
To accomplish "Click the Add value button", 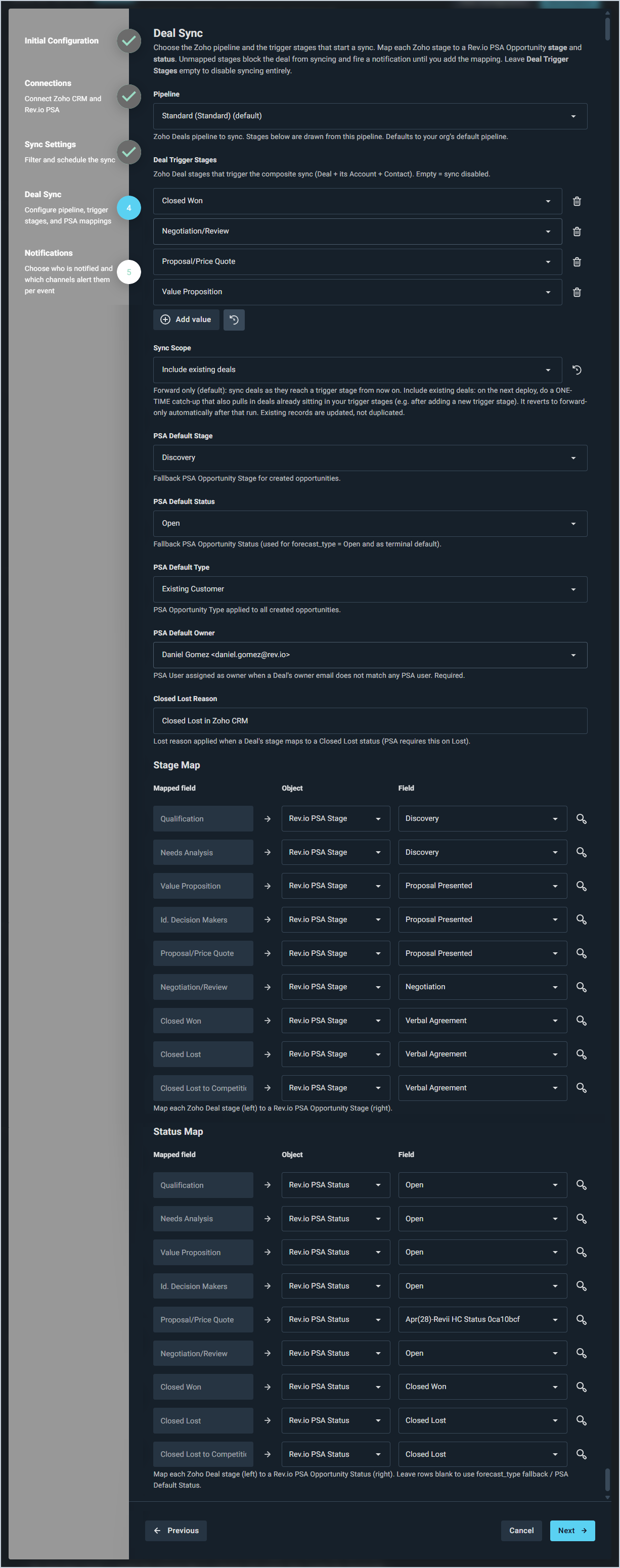I will click(187, 319).
